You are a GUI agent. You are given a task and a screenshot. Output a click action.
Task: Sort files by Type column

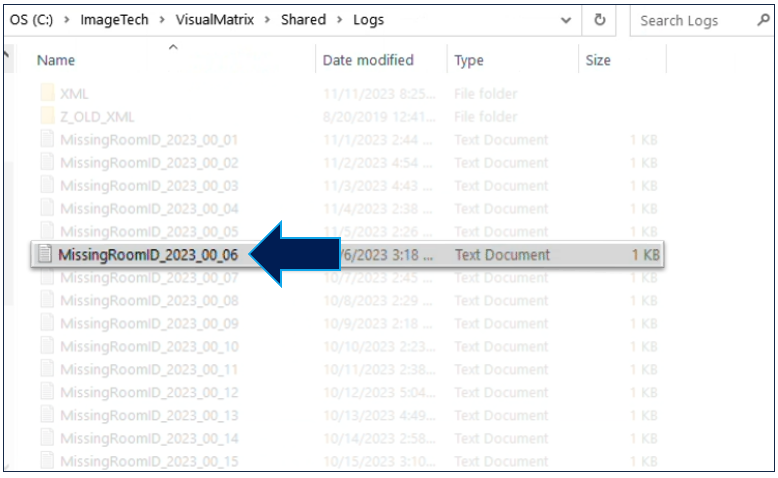click(x=469, y=61)
